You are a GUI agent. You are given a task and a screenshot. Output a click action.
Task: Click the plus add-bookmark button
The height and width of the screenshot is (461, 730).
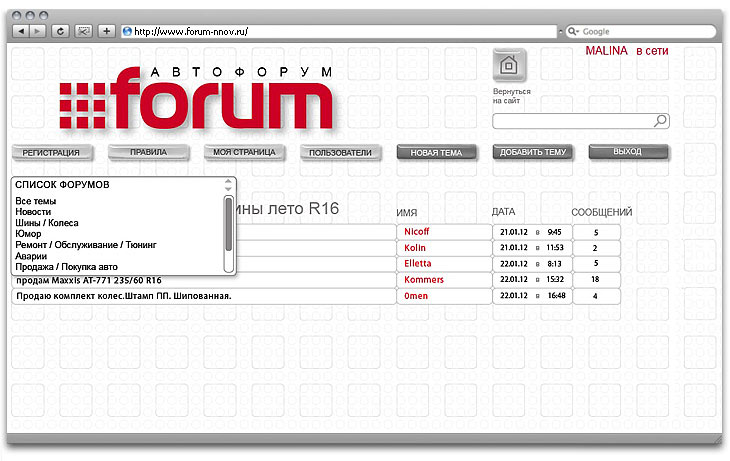point(107,31)
